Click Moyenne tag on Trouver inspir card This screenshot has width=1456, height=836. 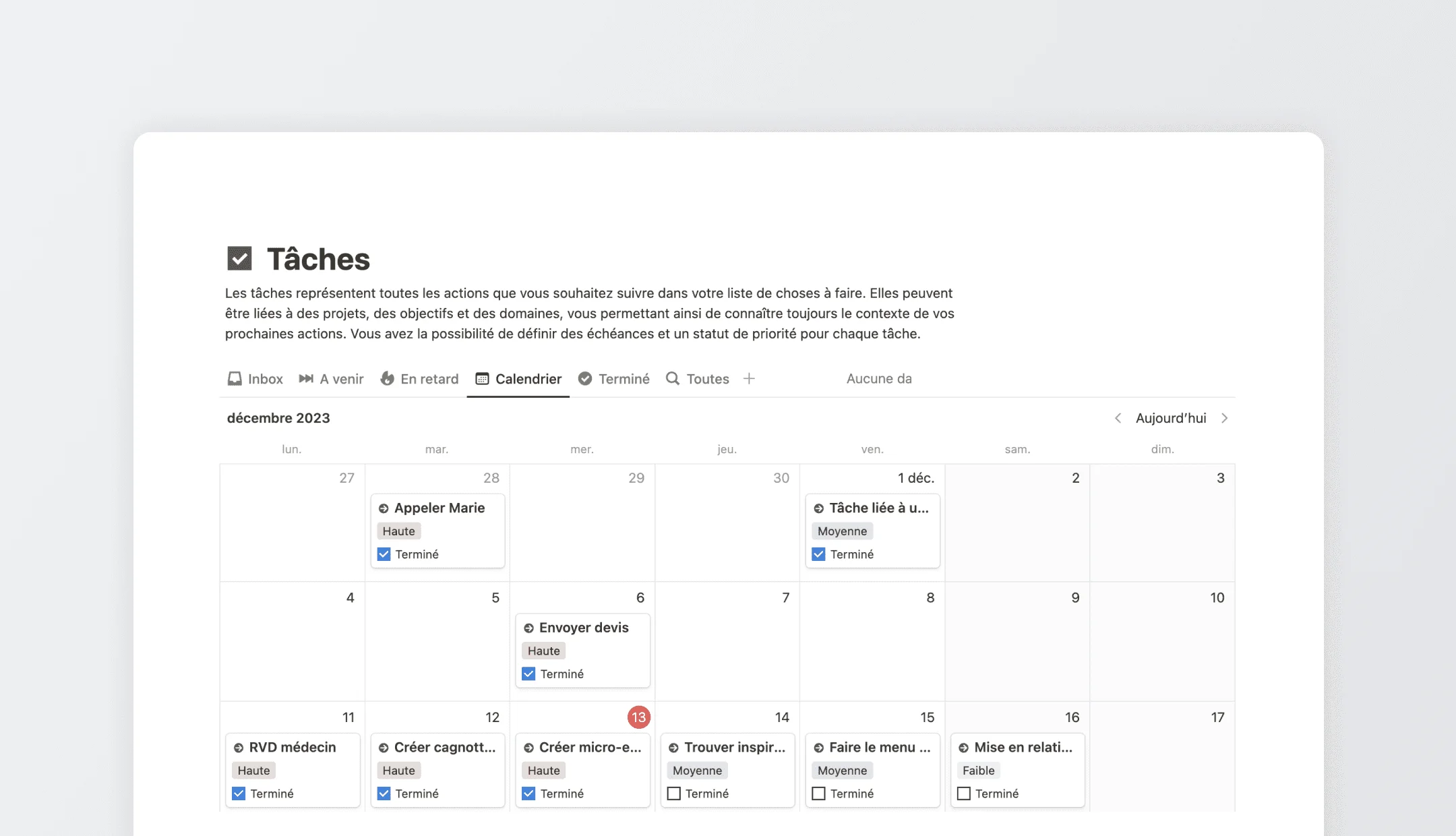coord(697,771)
